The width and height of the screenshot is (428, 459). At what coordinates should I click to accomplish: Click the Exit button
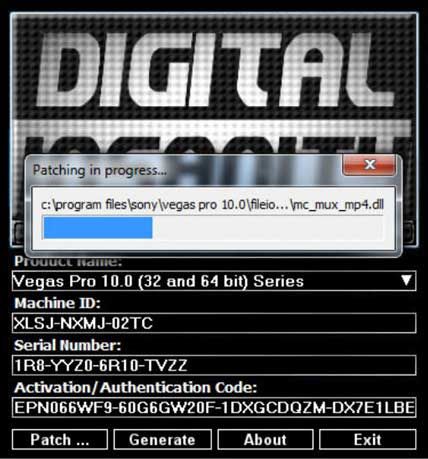click(368, 439)
